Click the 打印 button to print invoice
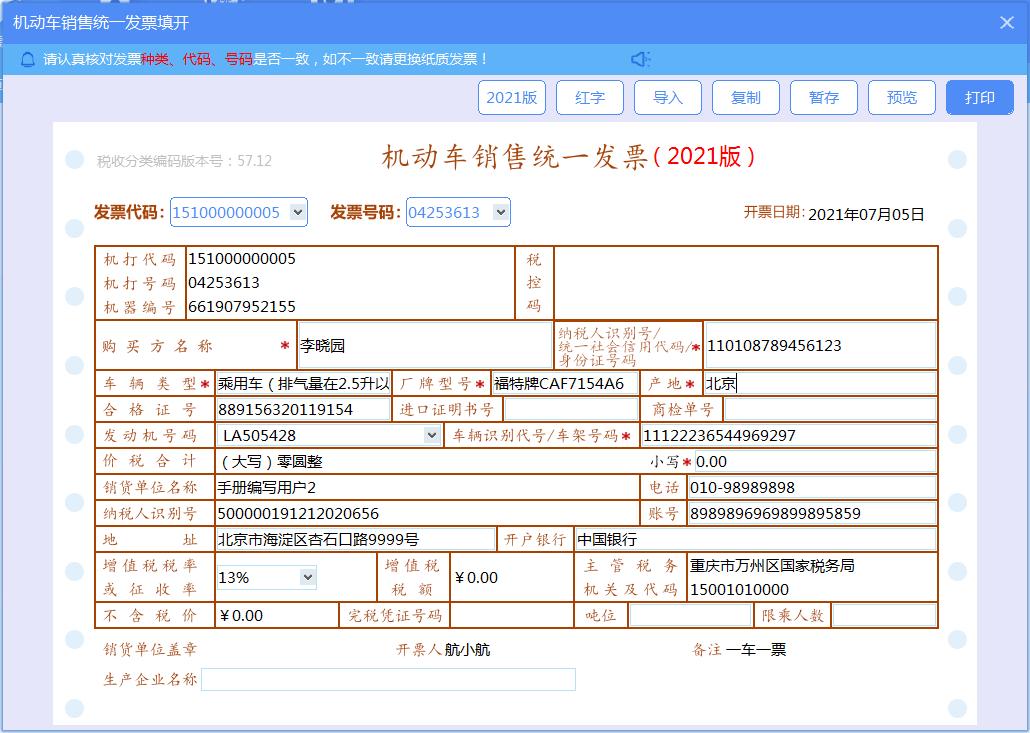This screenshot has height=733, width=1030. click(979, 97)
